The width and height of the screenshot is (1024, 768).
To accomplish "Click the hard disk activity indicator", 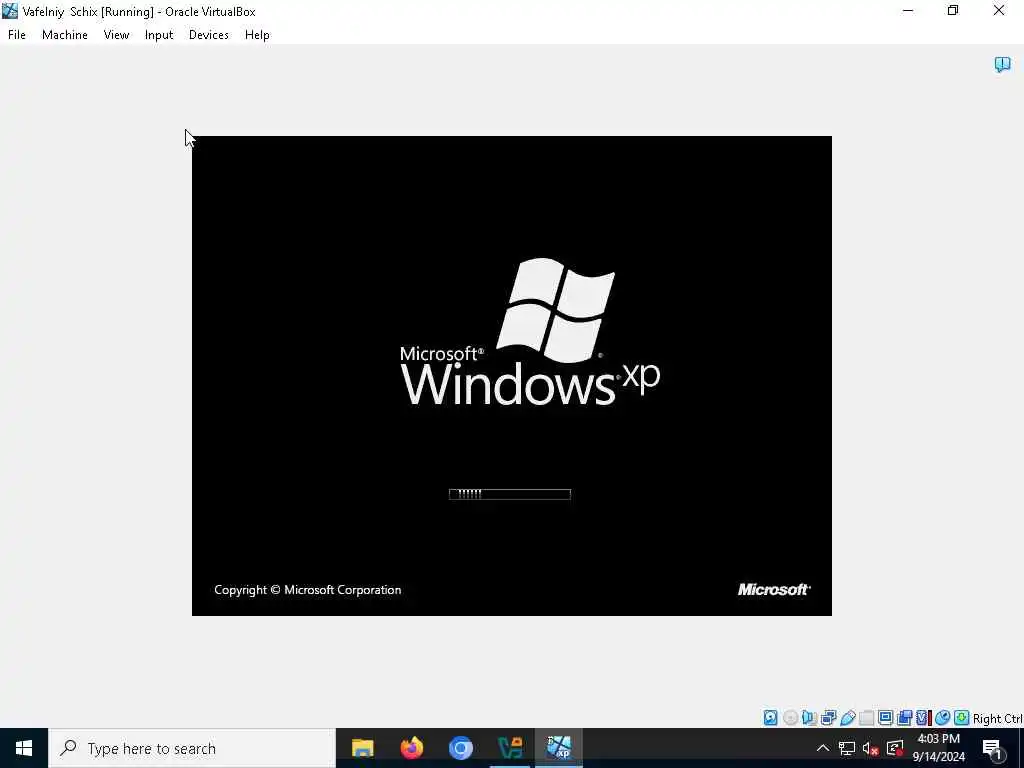I will [771, 718].
